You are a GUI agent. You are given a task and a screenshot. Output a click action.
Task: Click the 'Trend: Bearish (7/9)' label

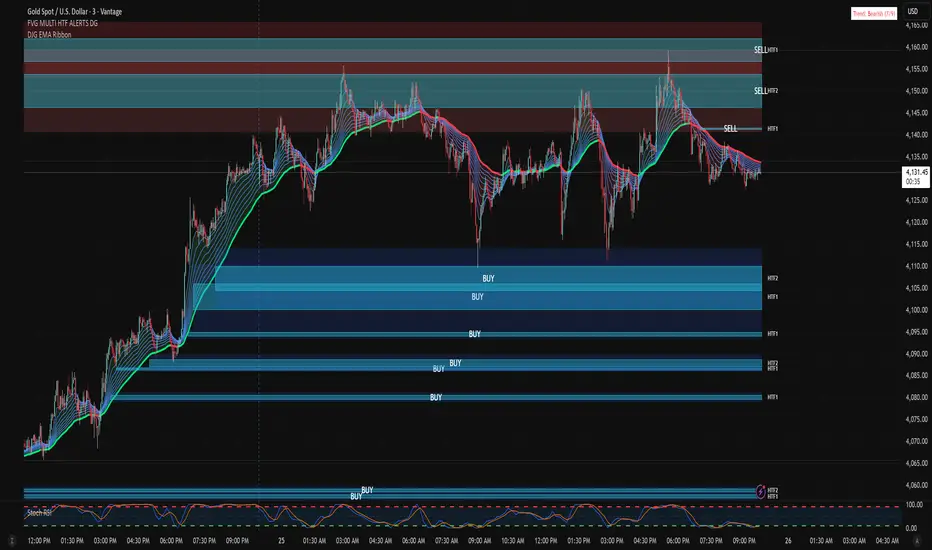pos(874,13)
